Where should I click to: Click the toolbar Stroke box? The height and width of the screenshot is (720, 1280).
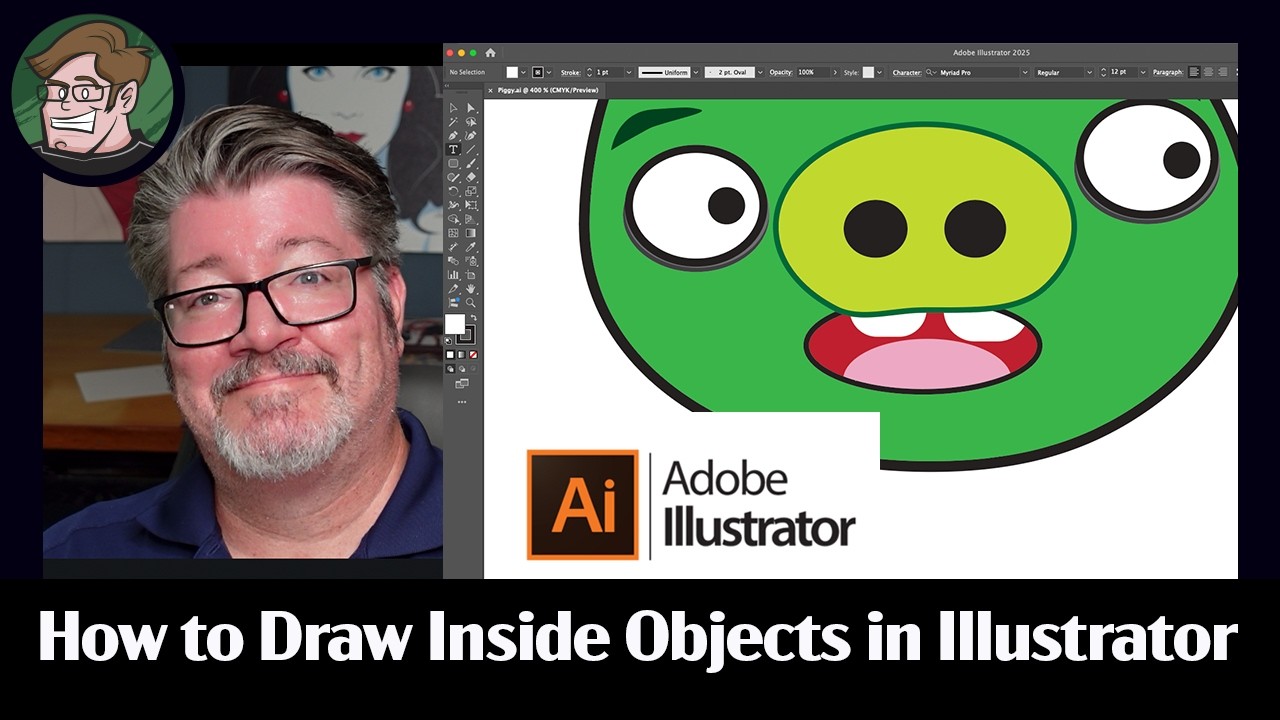466,335
